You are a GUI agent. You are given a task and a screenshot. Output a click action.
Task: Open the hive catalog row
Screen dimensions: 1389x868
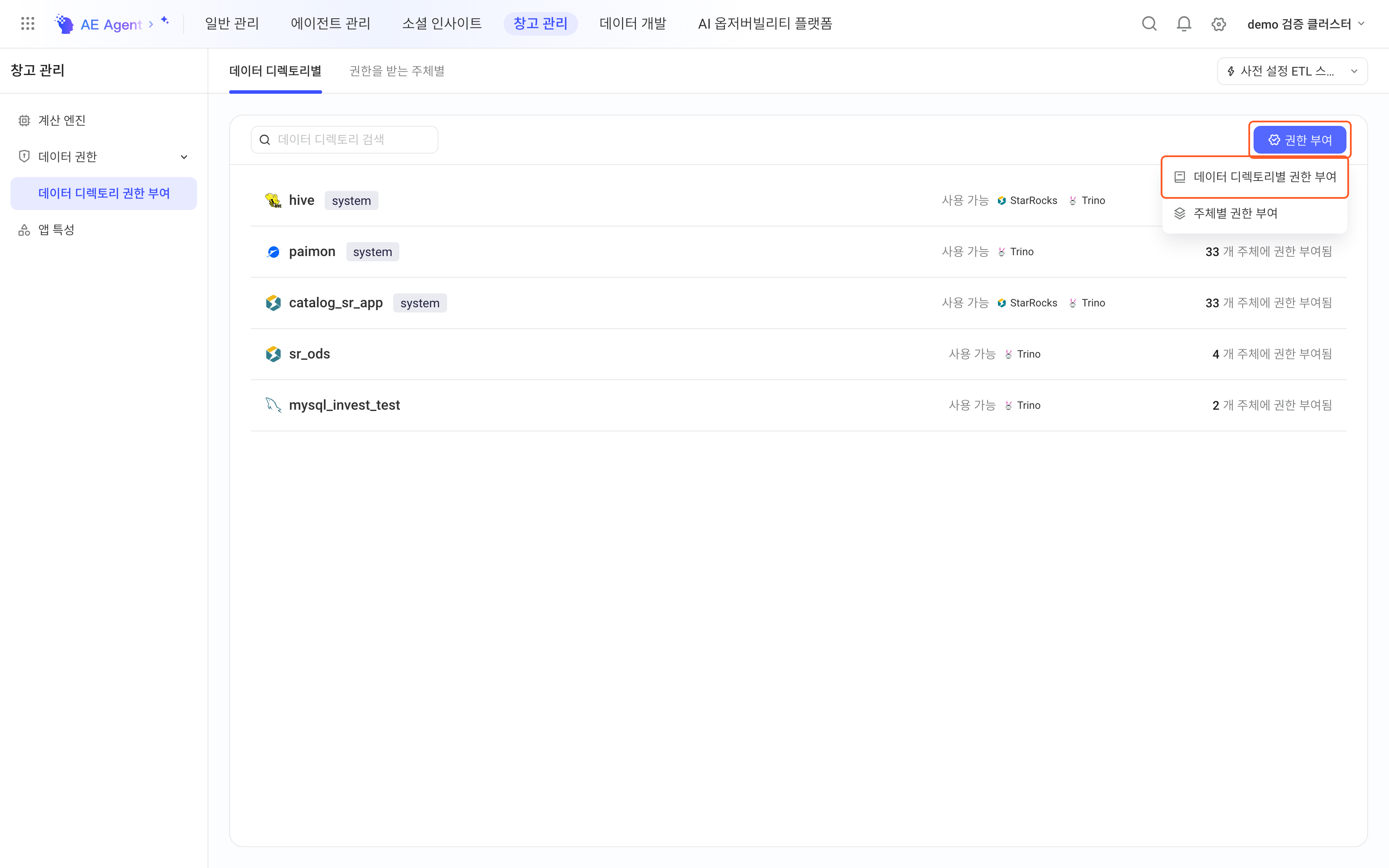(x=798, y=201)
